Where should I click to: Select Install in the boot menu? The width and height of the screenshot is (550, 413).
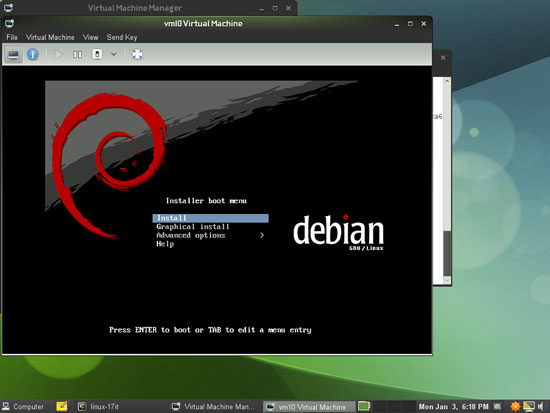pos(210,218)
